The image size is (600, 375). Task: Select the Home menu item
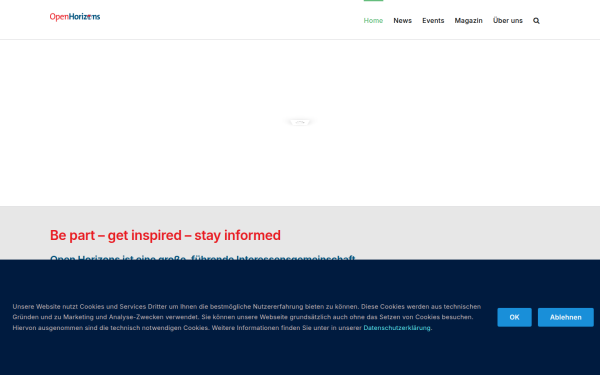pyautogui.click(x=373, y=21)
